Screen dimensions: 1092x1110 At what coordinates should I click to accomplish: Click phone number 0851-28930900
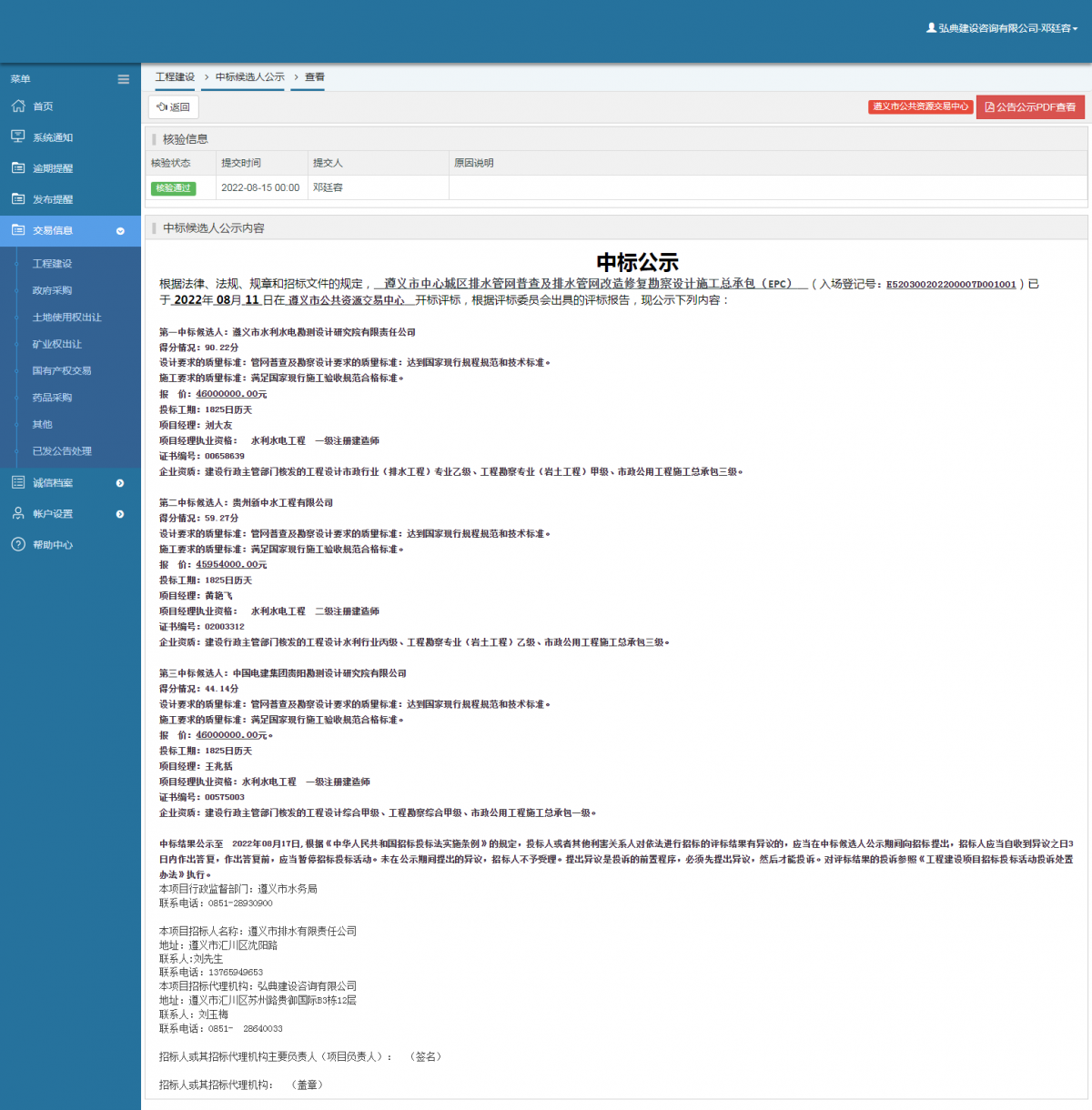pyautogui.click(x=240, y=903)
